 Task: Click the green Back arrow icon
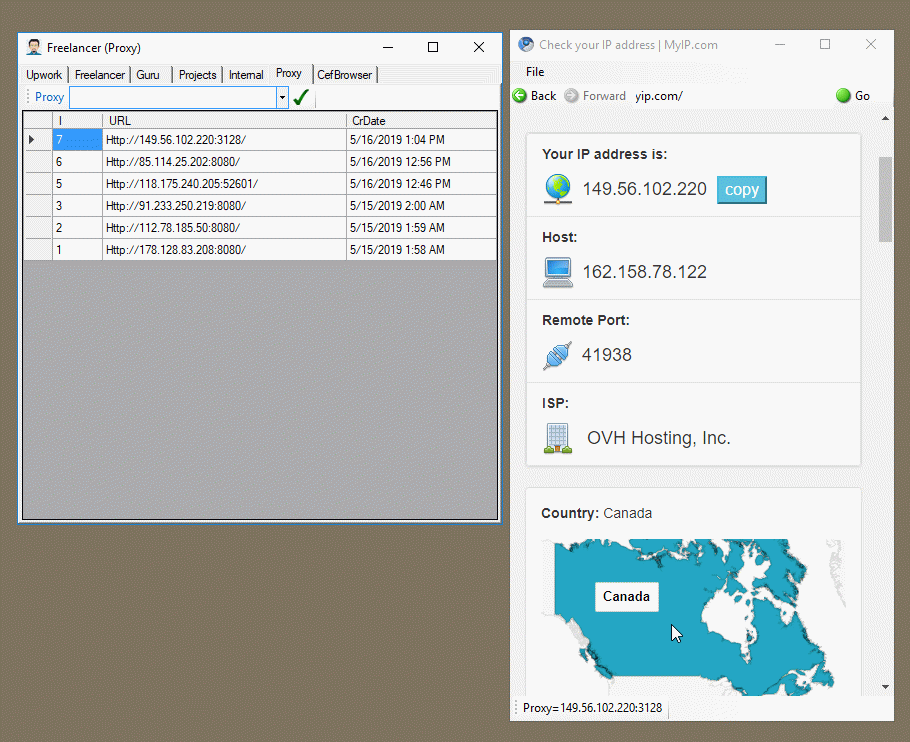[520, 96]
